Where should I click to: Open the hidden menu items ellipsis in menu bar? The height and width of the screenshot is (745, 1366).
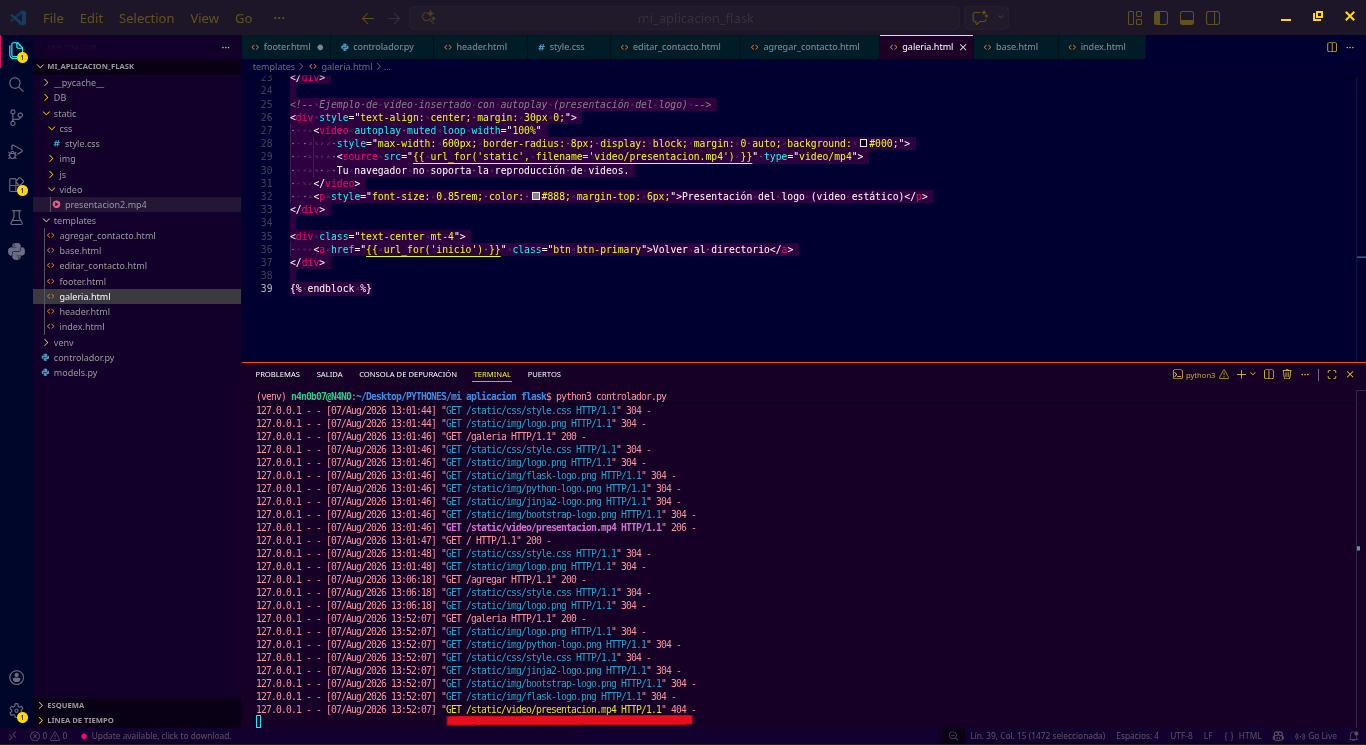(279, 18)
